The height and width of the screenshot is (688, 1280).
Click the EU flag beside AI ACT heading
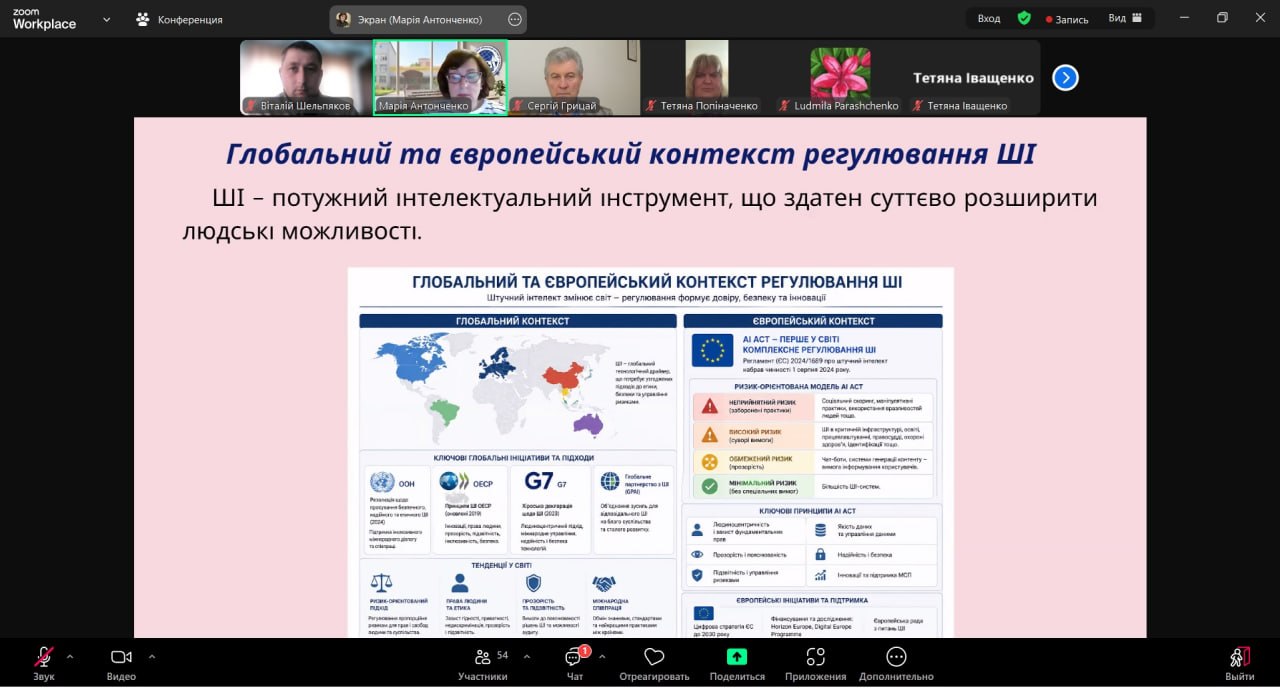tap(713, 349)
